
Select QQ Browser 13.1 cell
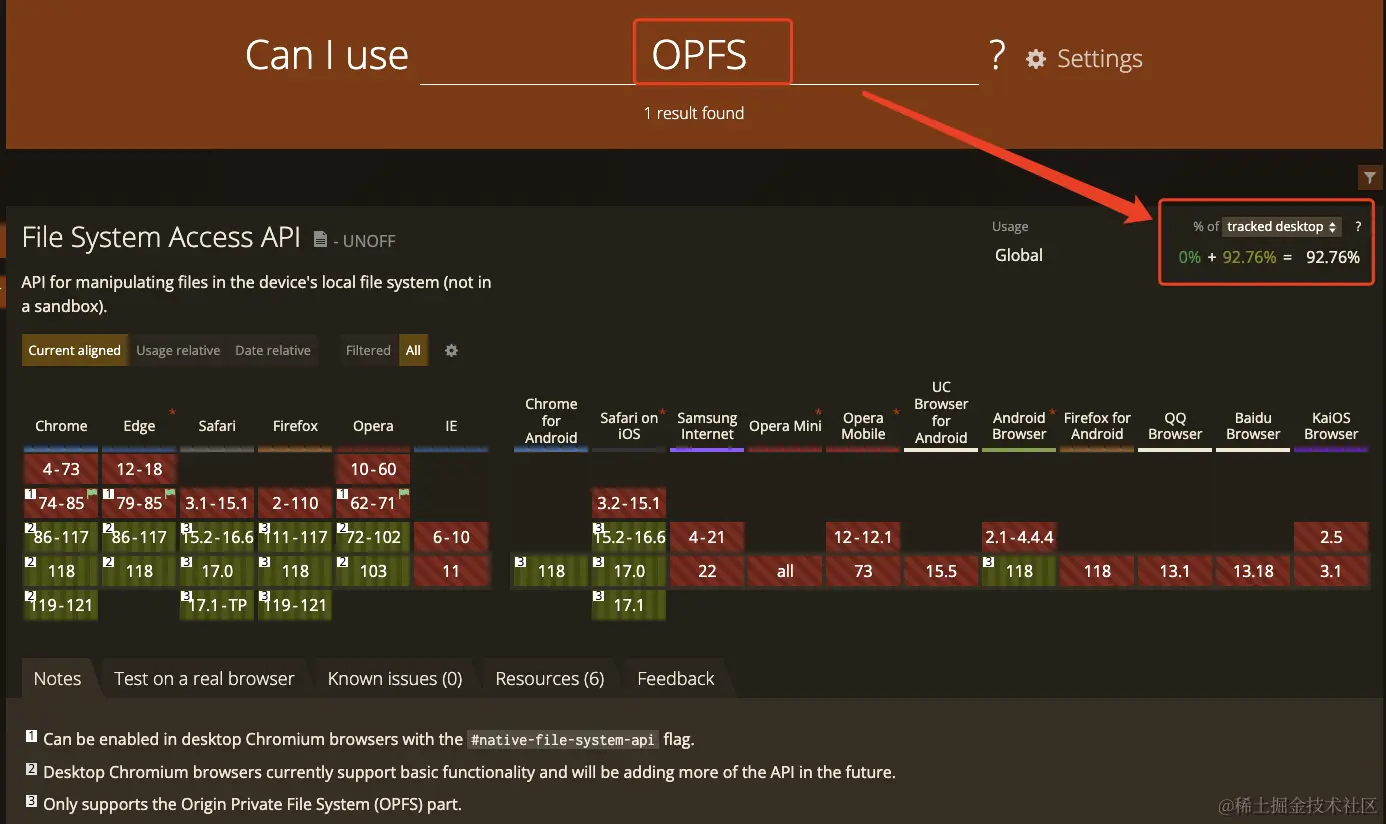[x=1175, y=571]
